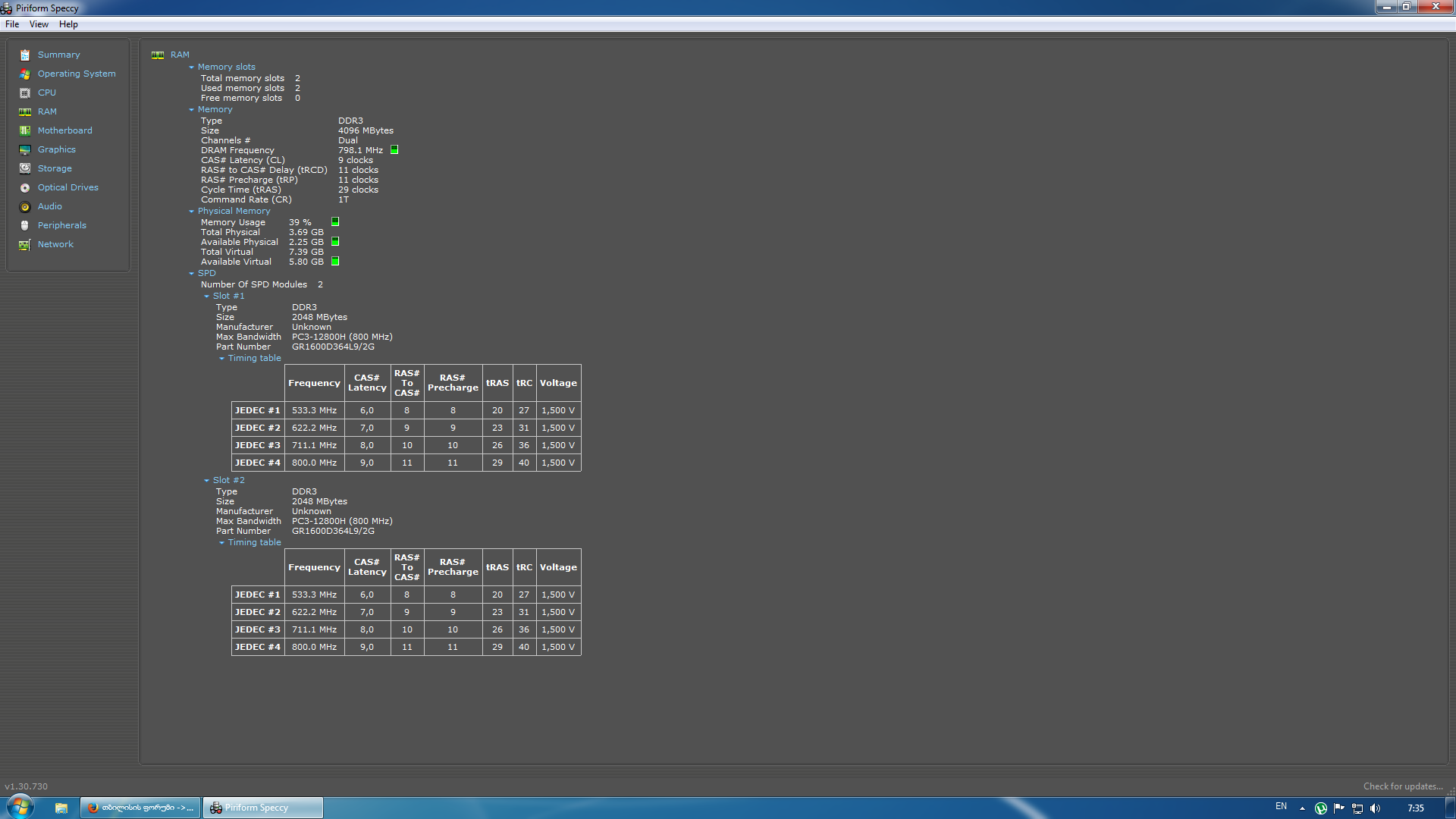Screen dimensions: 1456x819
Task: Toggle Available Physical green indicator square
Action: (335, 242)
